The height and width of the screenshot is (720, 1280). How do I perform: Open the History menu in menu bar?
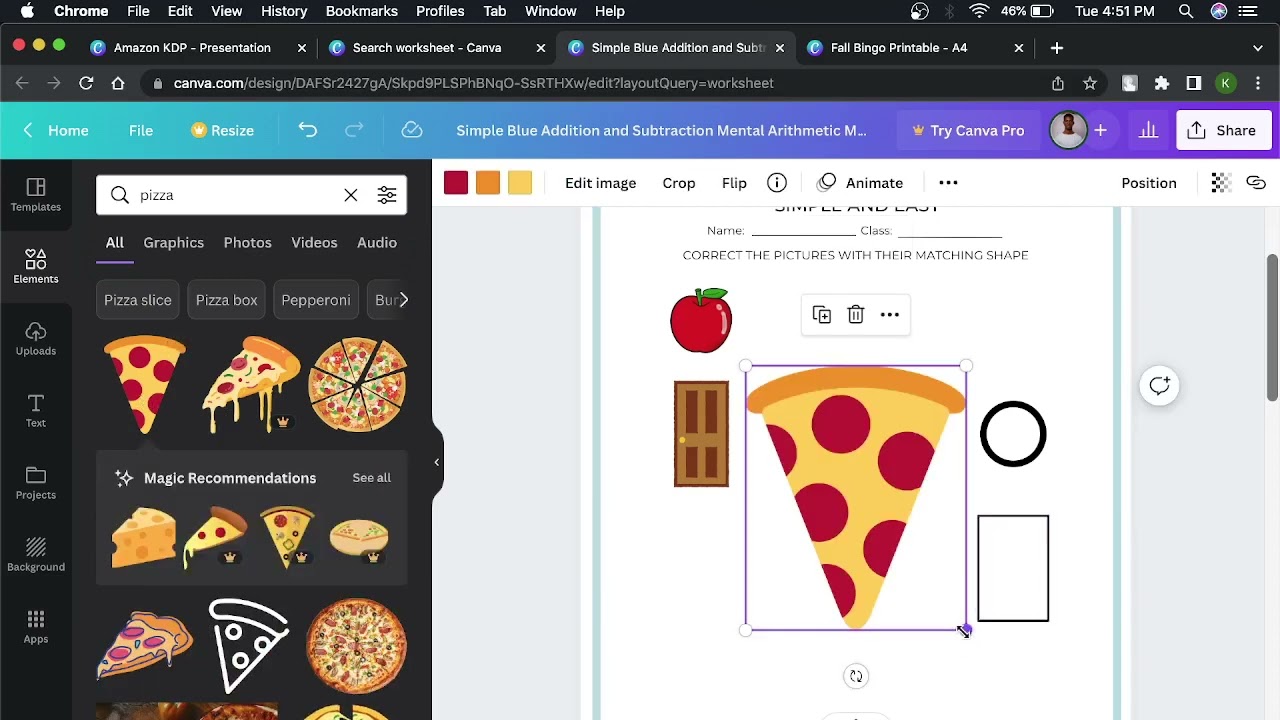coord(284,11)
